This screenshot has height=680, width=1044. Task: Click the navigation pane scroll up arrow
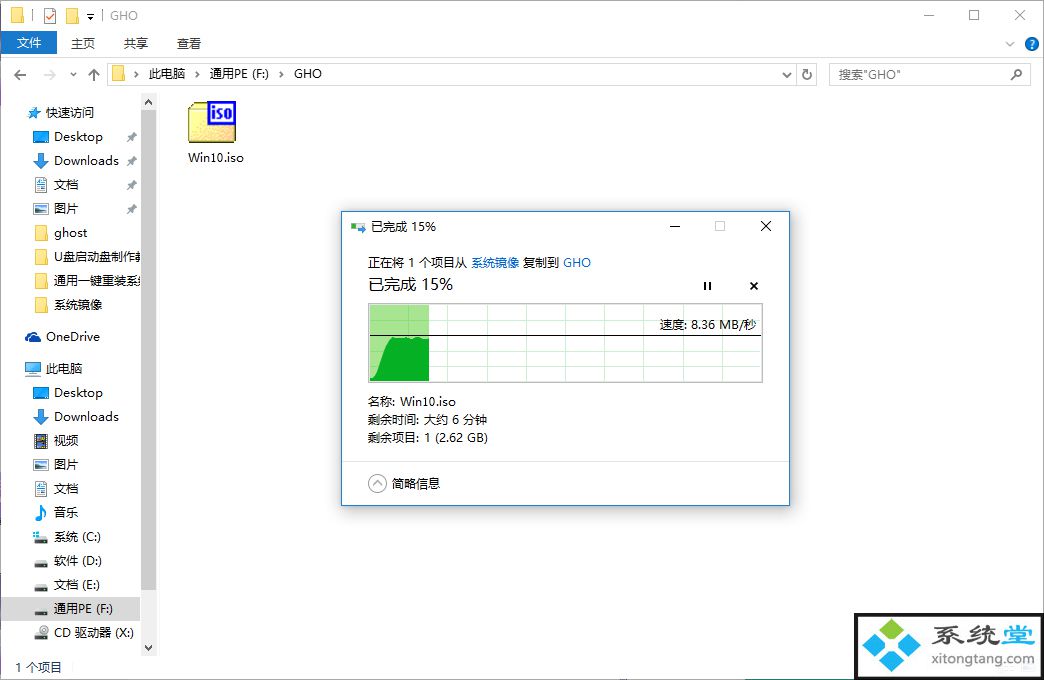click(x=148, y=103)
